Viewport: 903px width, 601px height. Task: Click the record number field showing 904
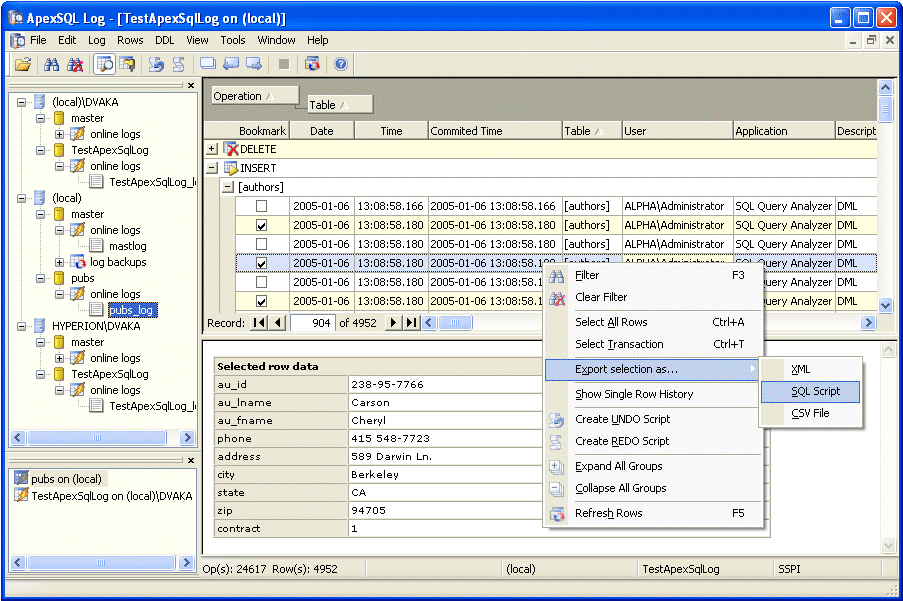tap(312, 323)
